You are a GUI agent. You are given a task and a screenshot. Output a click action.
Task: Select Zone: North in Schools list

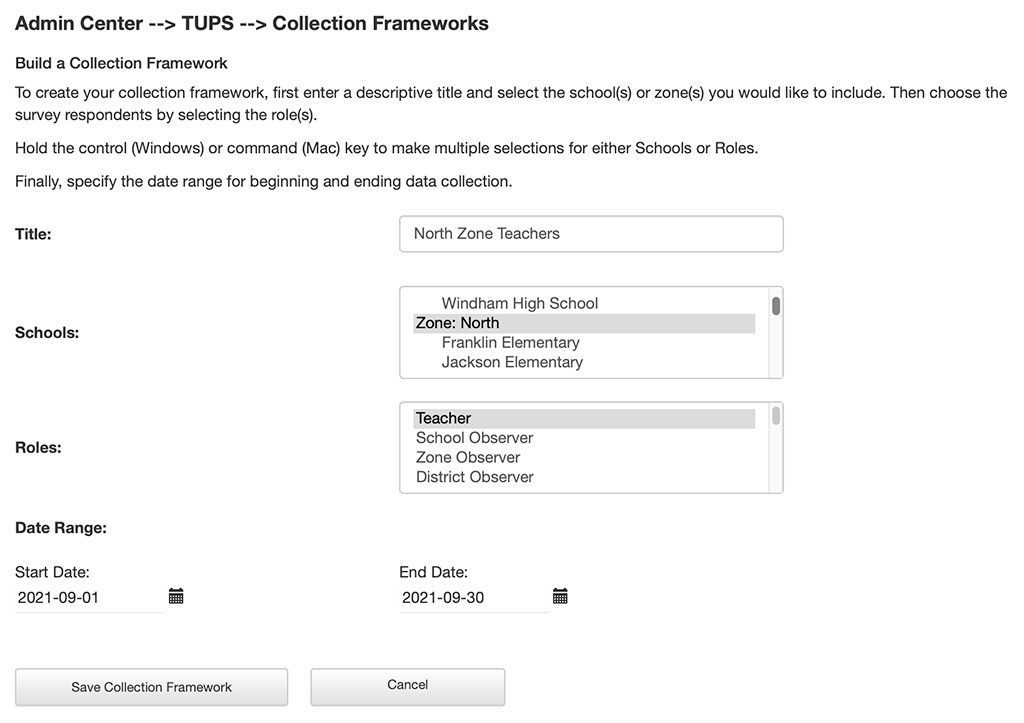[584, 323]
